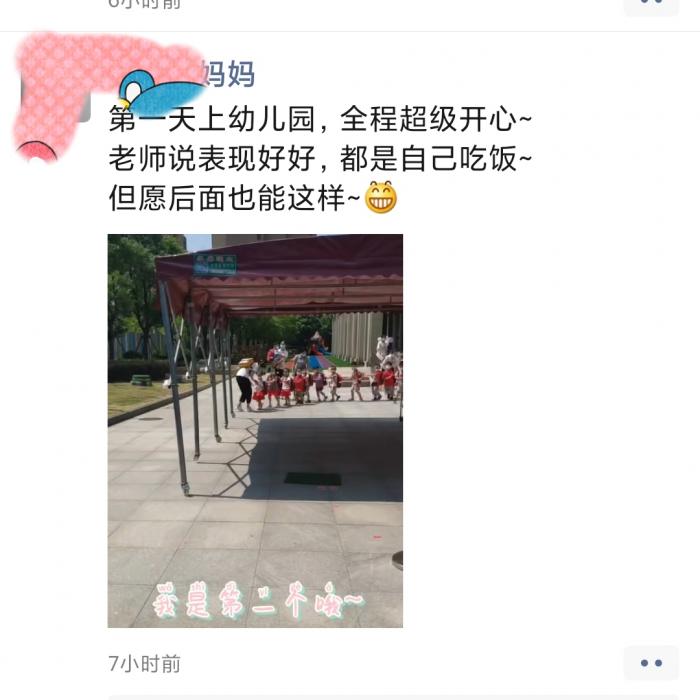700x700 pixels.
Task: Tap the gray comment area at the bottom
Action: 394,697
